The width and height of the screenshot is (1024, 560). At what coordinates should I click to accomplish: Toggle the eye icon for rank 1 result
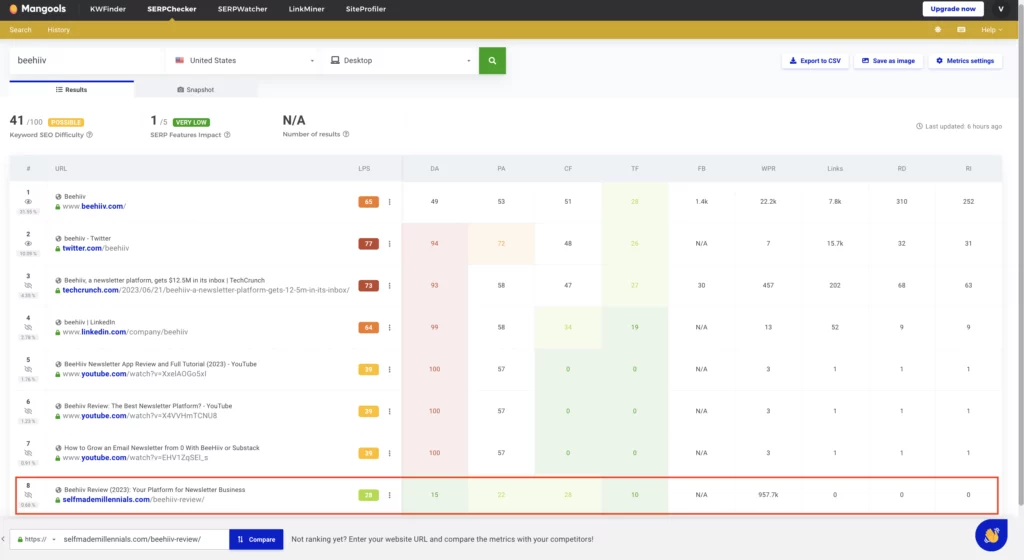point(29,202)
